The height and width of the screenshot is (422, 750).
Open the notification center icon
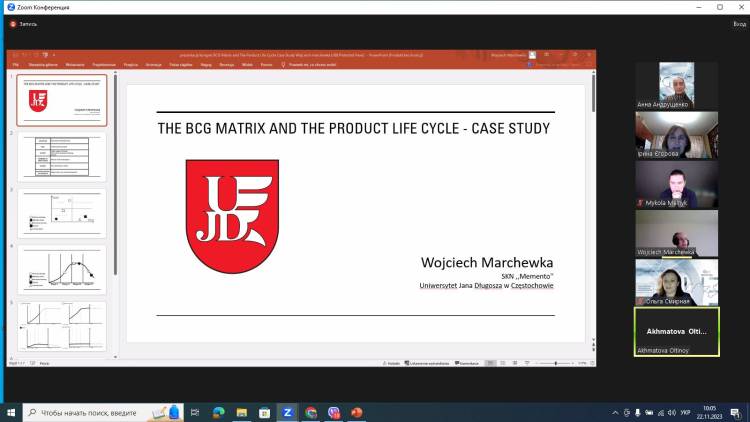tap(736, 412)
